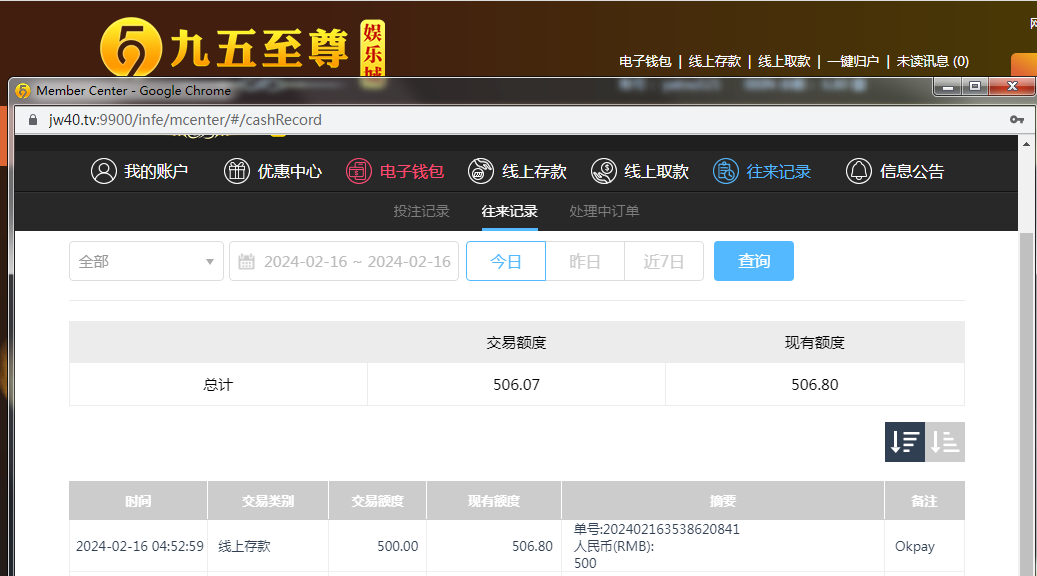Click 未读讯息 (0) link in header
Screen dimensions: 1037x576
[x=933, y=62]
